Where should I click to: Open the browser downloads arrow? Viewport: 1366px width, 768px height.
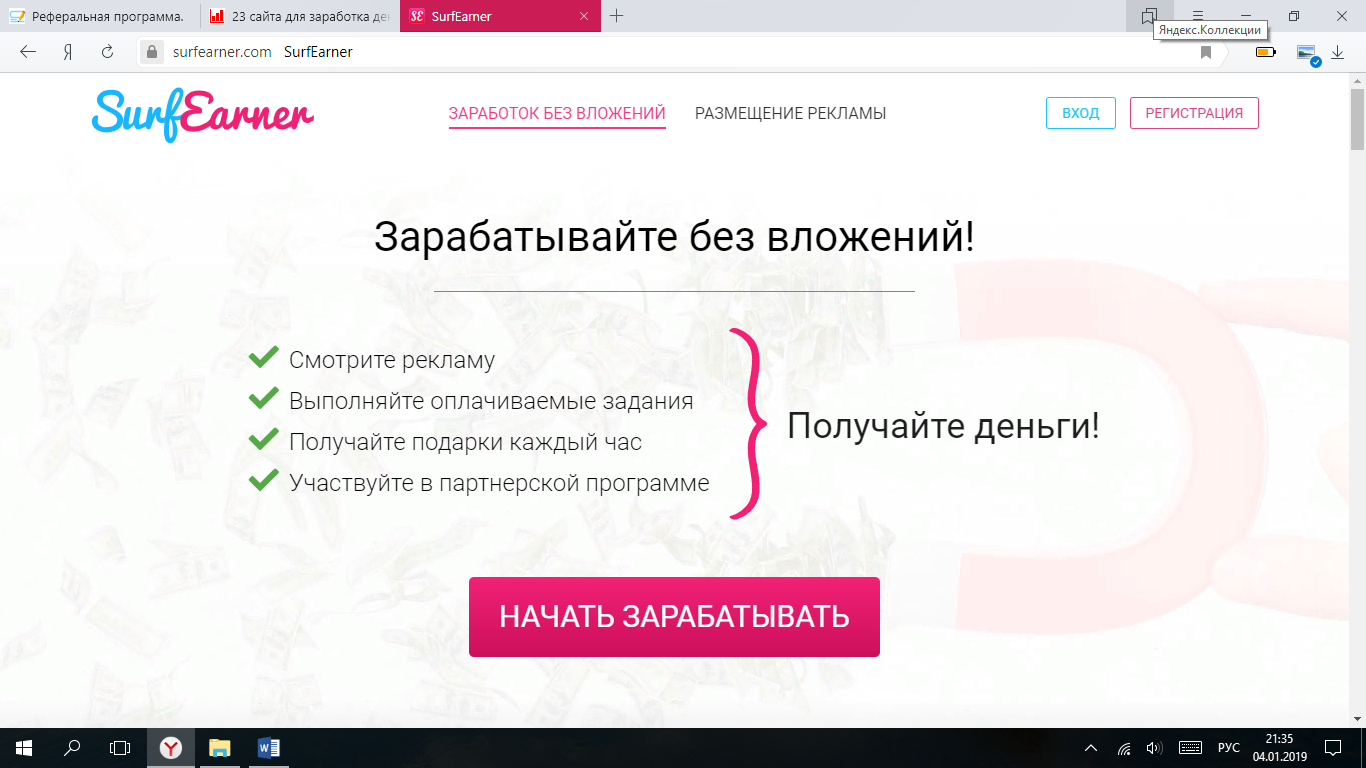pos(1337,52)
